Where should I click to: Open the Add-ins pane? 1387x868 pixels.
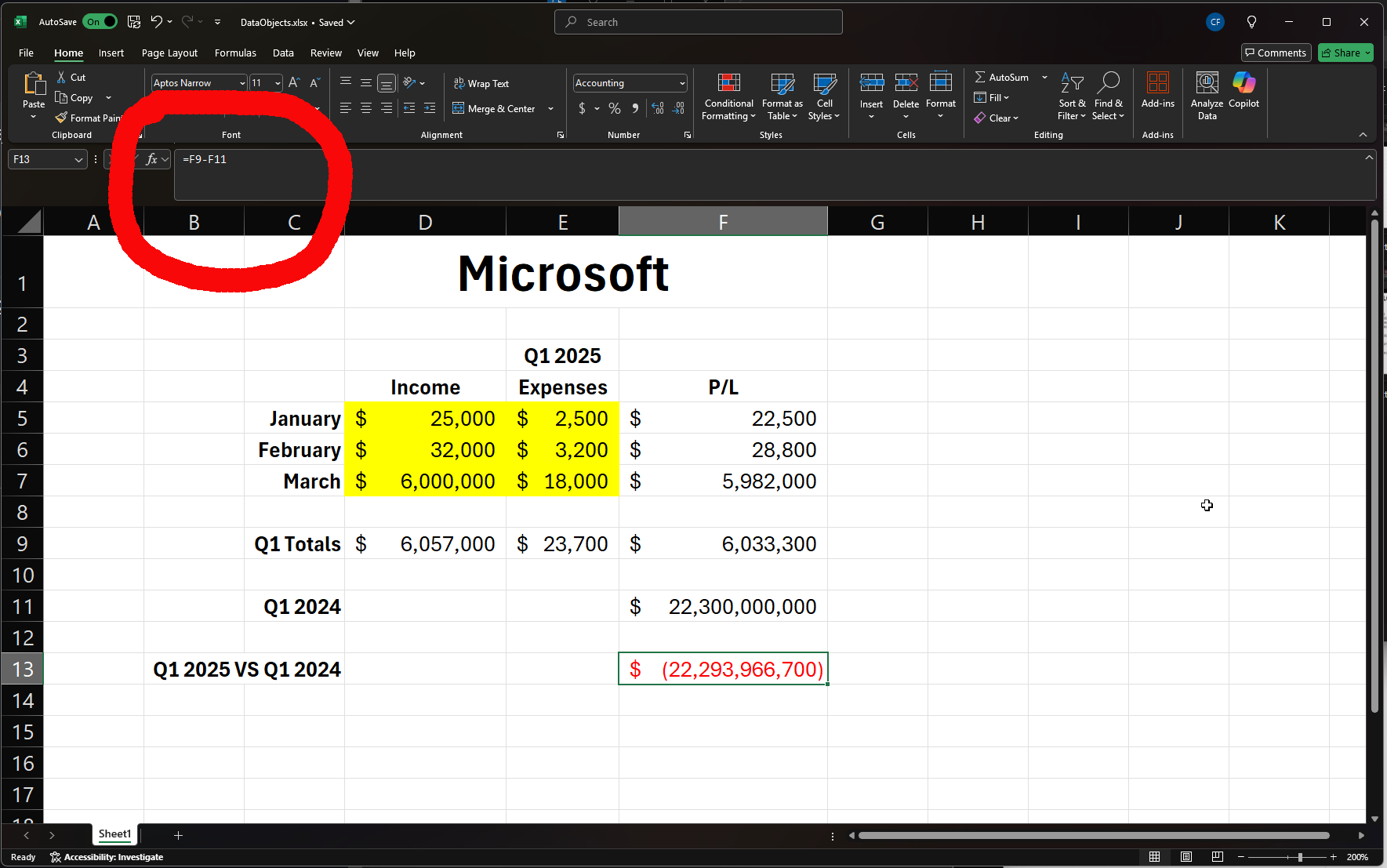click(x=1157, y=90)
